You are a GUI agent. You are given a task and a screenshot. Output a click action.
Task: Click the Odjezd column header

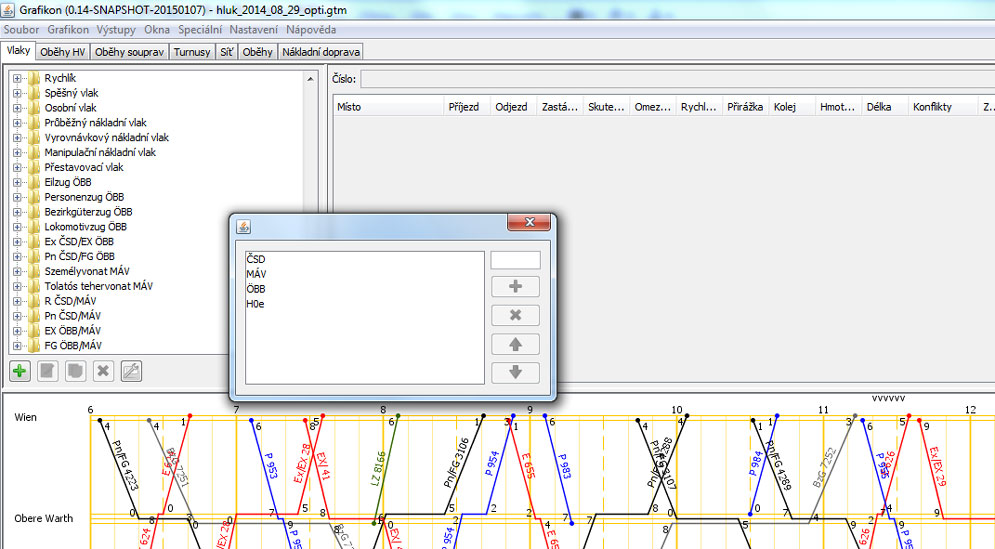coord(513,107)
